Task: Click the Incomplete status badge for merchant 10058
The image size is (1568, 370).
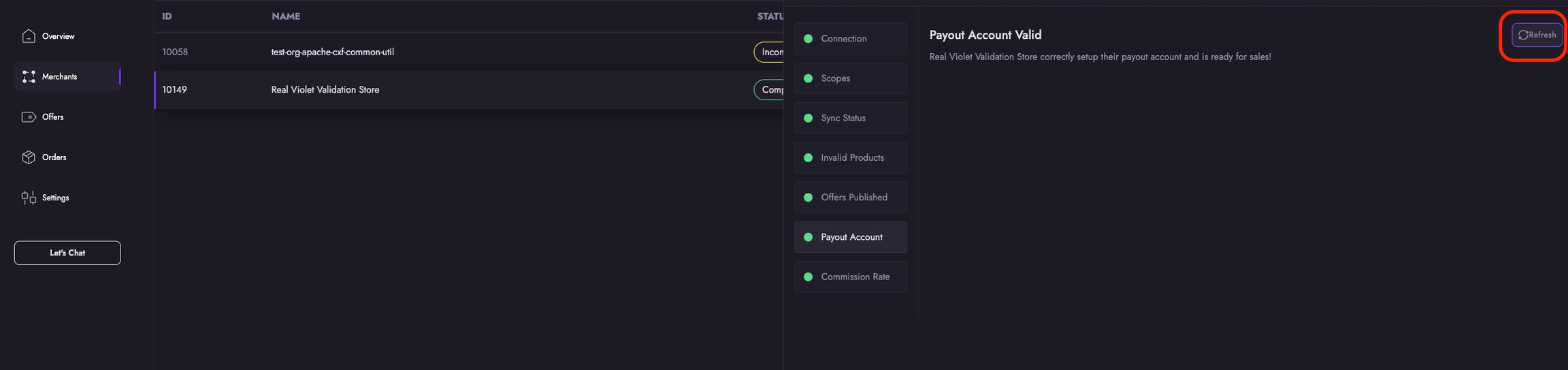Action: [770, 52]
